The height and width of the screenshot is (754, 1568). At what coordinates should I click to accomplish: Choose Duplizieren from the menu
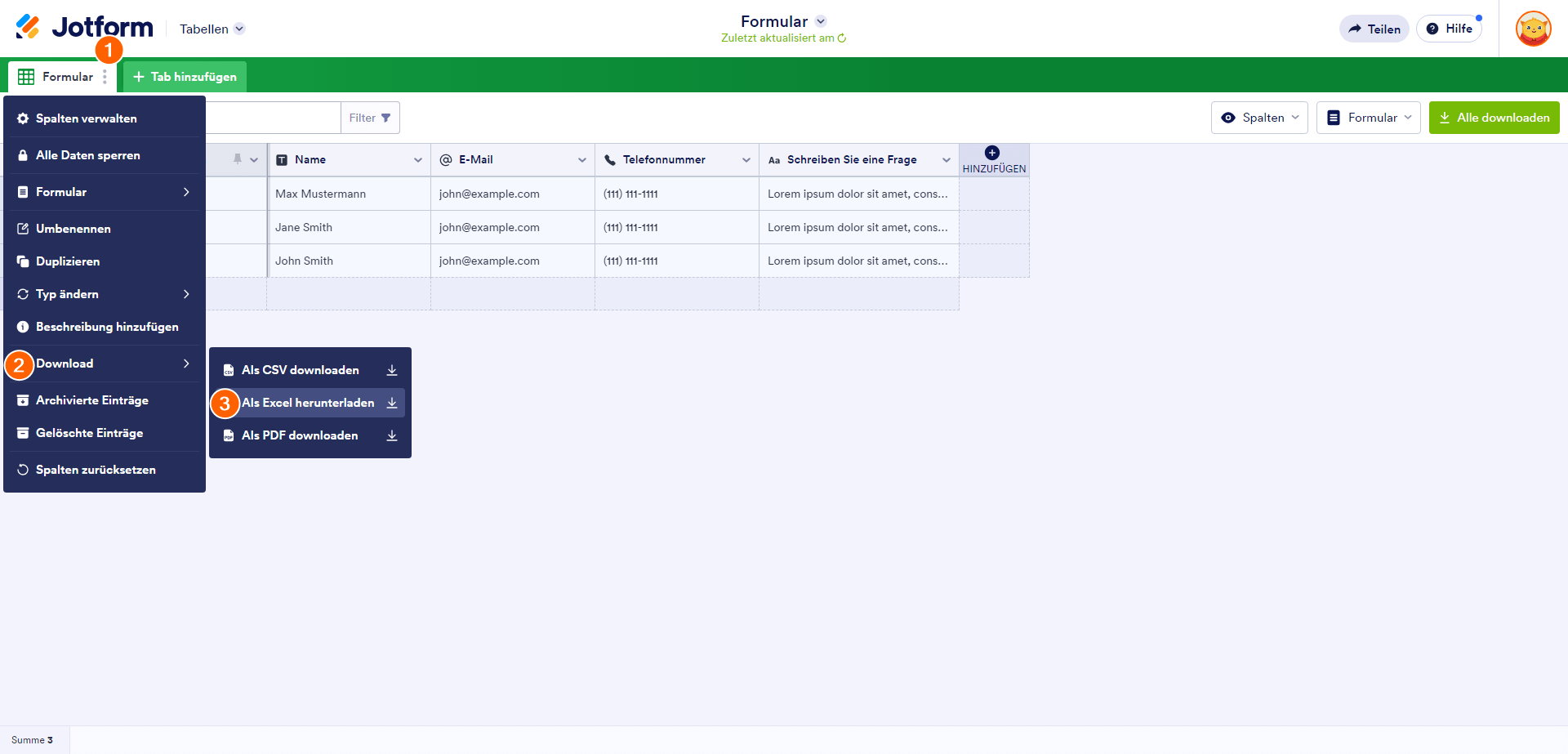(105, 261)
